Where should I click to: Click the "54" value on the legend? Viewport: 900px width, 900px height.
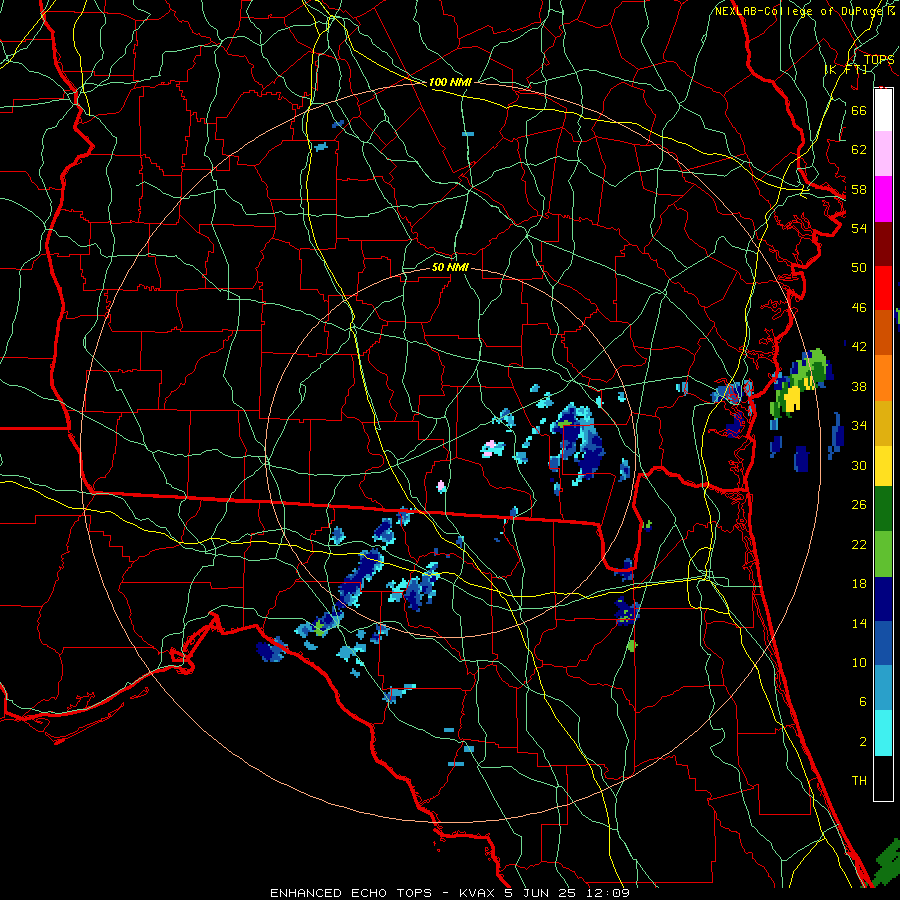click(x=859, y=228)
